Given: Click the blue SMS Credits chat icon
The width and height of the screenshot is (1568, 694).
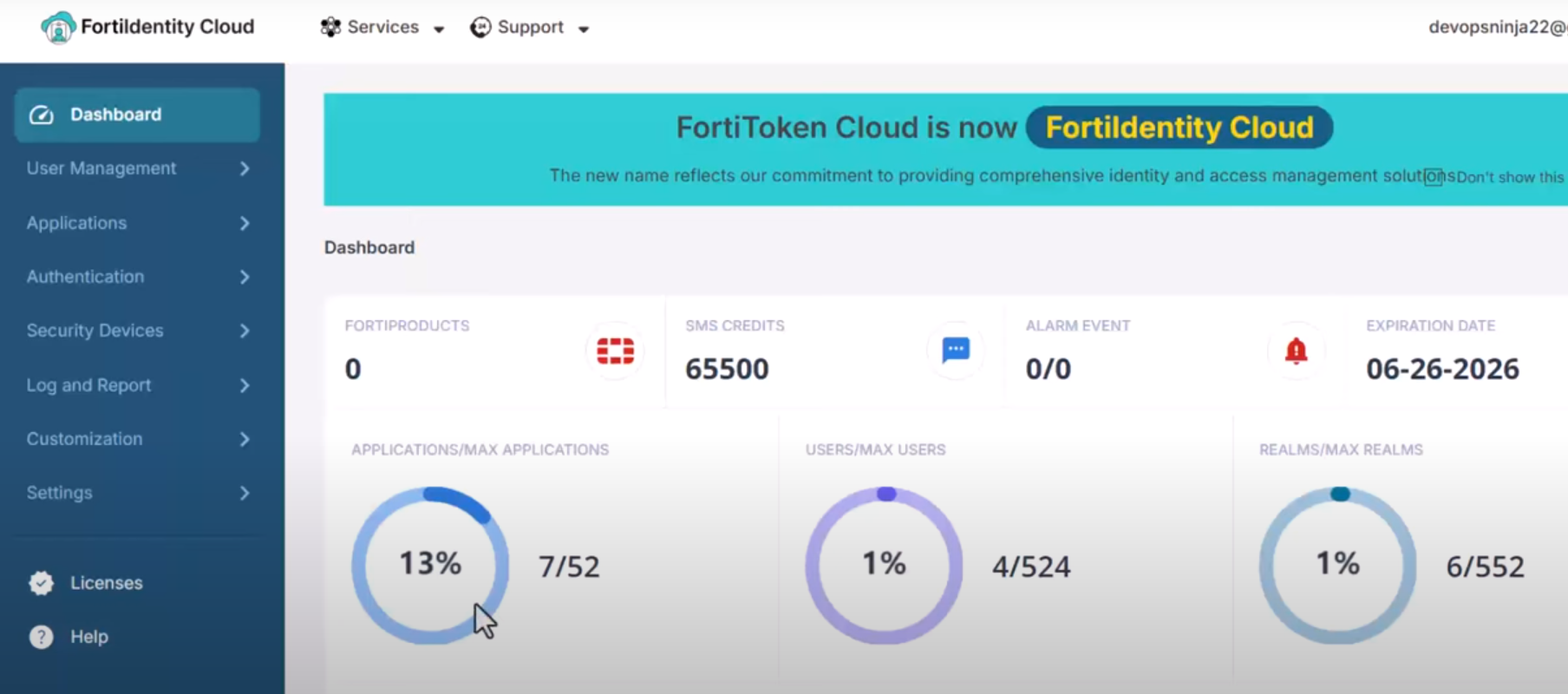Looking at the screenshot, I should tap(956, 350).
